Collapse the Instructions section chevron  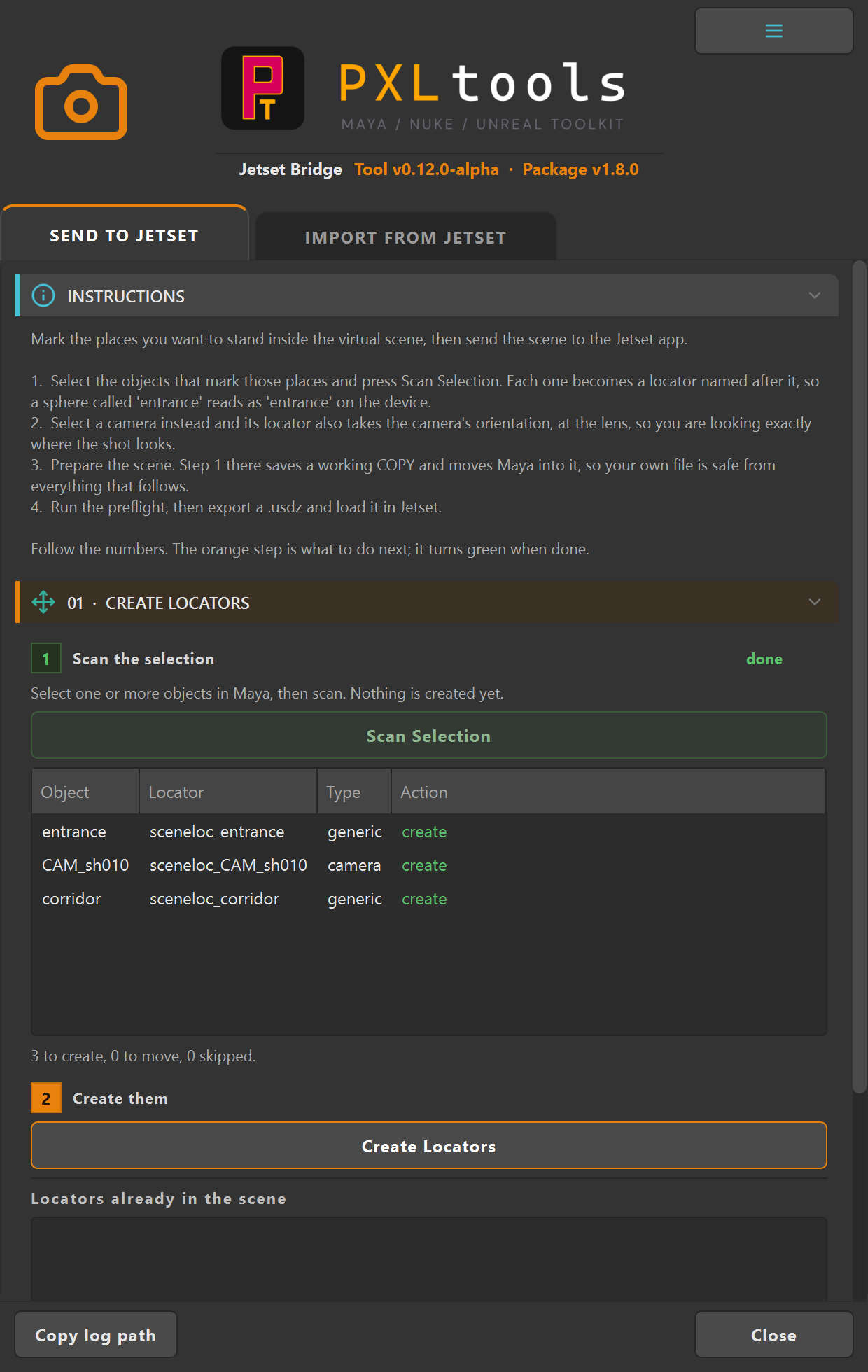pos(814,295)
